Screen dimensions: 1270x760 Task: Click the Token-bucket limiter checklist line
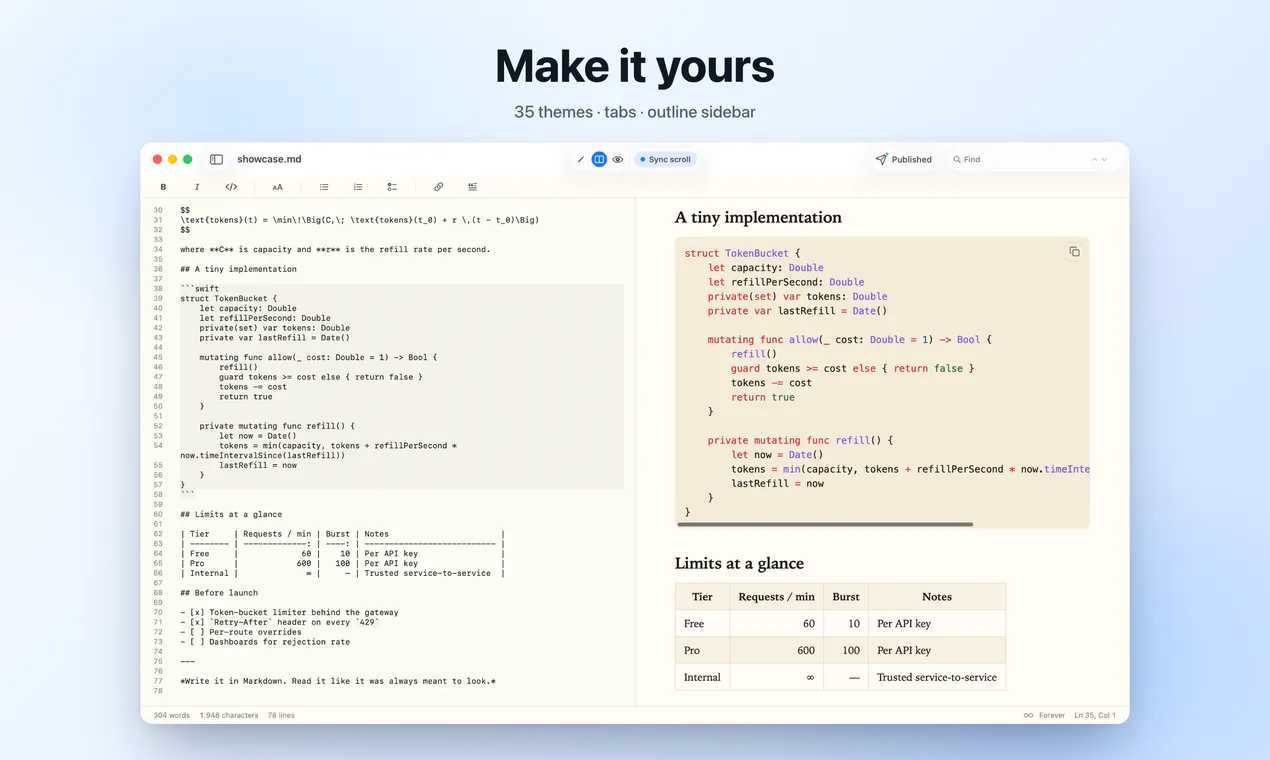[289, 612]
